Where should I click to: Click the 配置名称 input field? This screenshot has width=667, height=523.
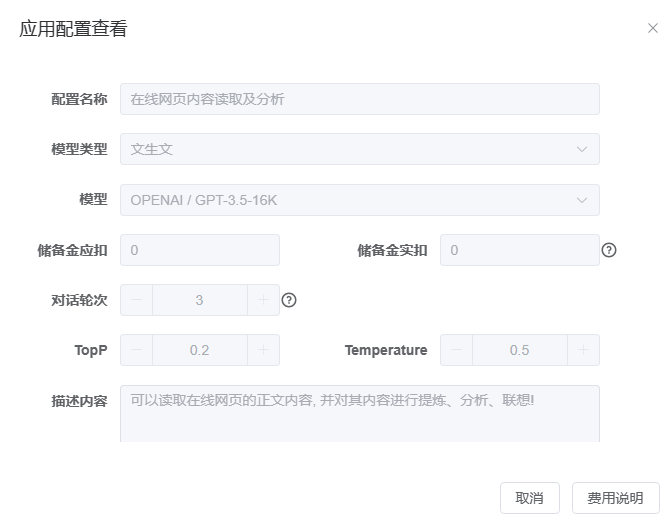[x=359, y=99]
